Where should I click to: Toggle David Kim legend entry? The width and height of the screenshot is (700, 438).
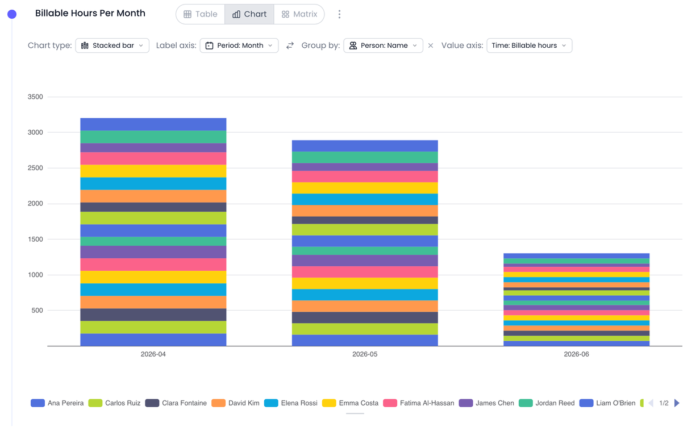pyautogui.click(x=235, y=403)
